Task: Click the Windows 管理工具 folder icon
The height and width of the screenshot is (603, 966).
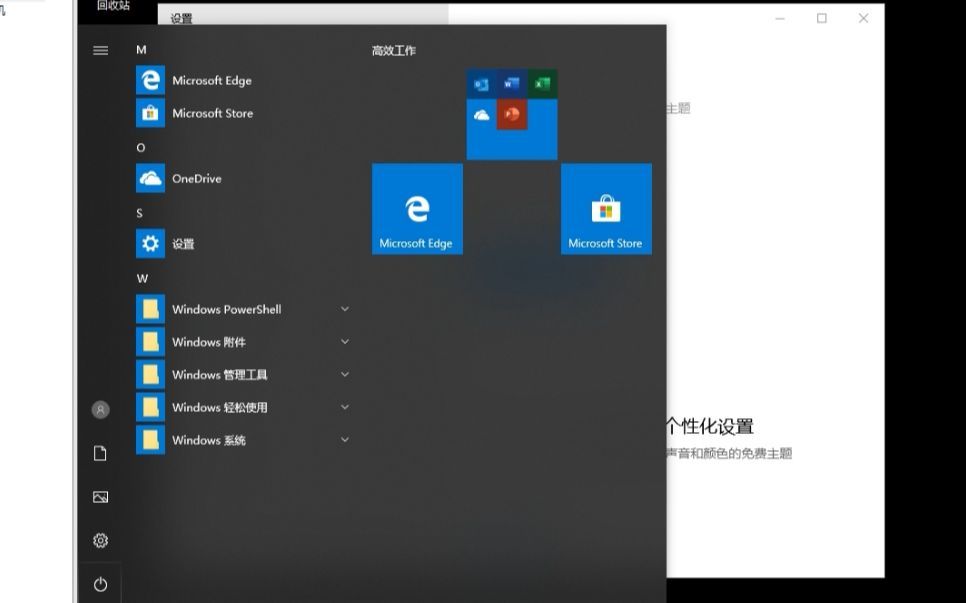Action: coord(150,374)
